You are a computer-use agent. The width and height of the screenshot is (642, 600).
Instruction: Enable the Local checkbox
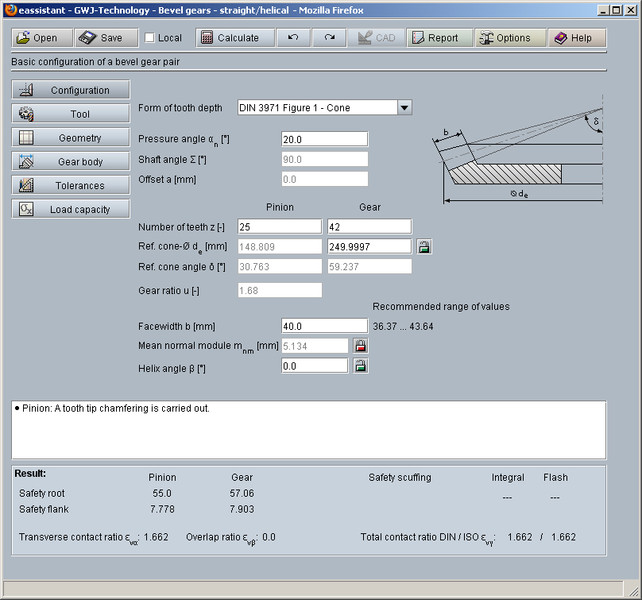pyautogui.click(x=150, y=38)
